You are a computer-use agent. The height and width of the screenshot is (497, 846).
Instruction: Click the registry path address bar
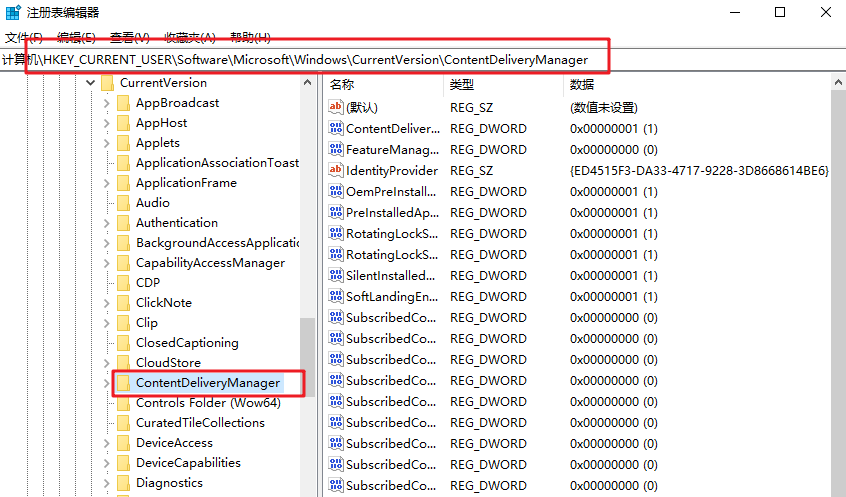[423, 60]
